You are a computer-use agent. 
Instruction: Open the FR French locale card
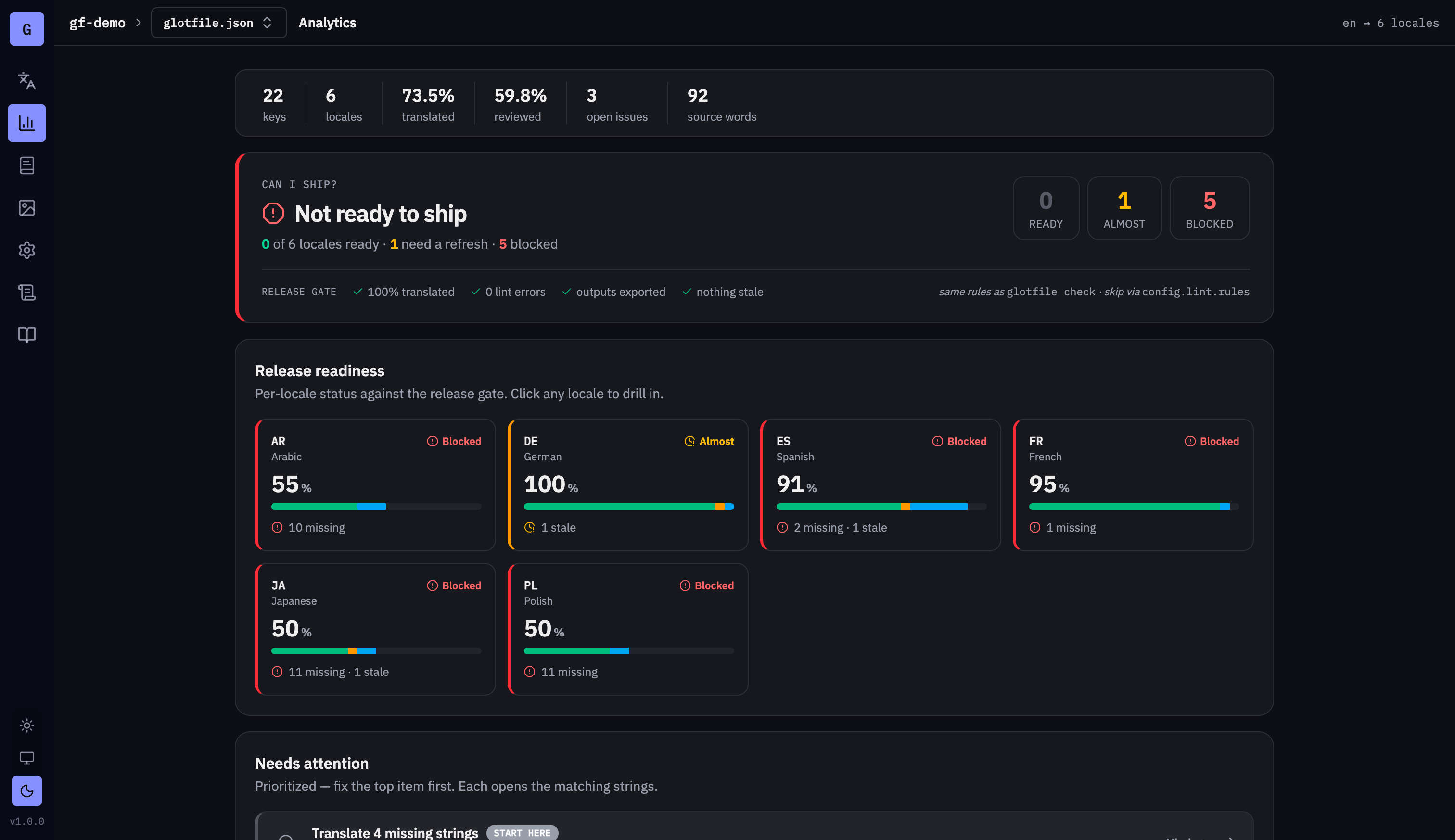click(1134, 485)
